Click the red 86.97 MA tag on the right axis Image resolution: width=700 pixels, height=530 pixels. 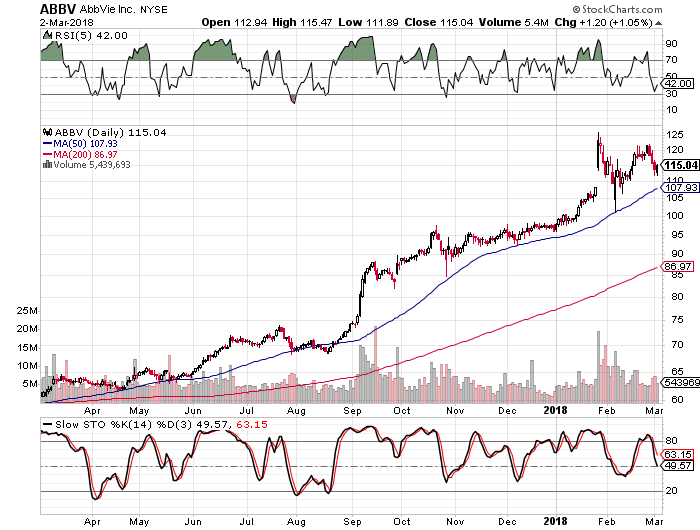tap(678, 267)
